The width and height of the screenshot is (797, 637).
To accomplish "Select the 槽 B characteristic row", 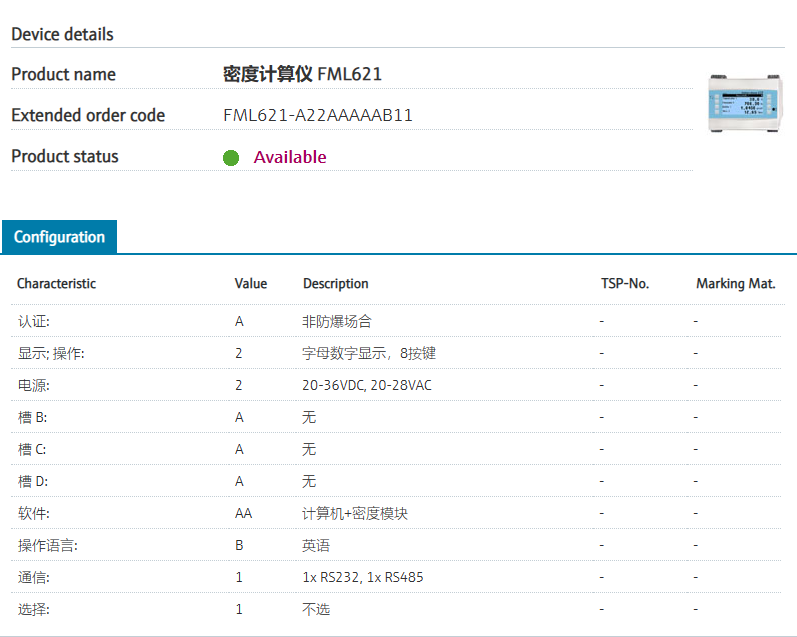I will pyautogui.click(x=33, y=417).
